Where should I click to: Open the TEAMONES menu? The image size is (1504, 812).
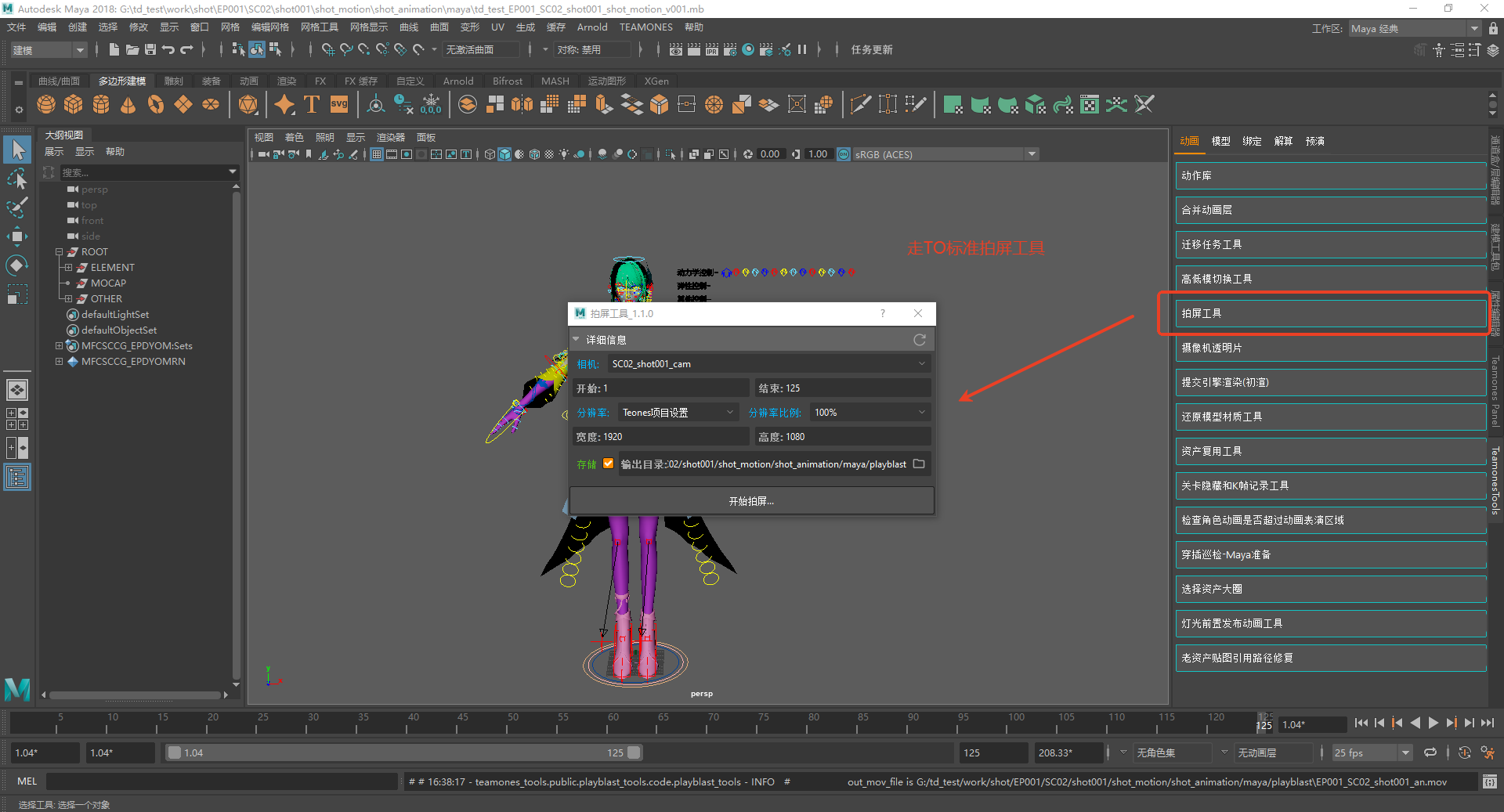point(646,27)
